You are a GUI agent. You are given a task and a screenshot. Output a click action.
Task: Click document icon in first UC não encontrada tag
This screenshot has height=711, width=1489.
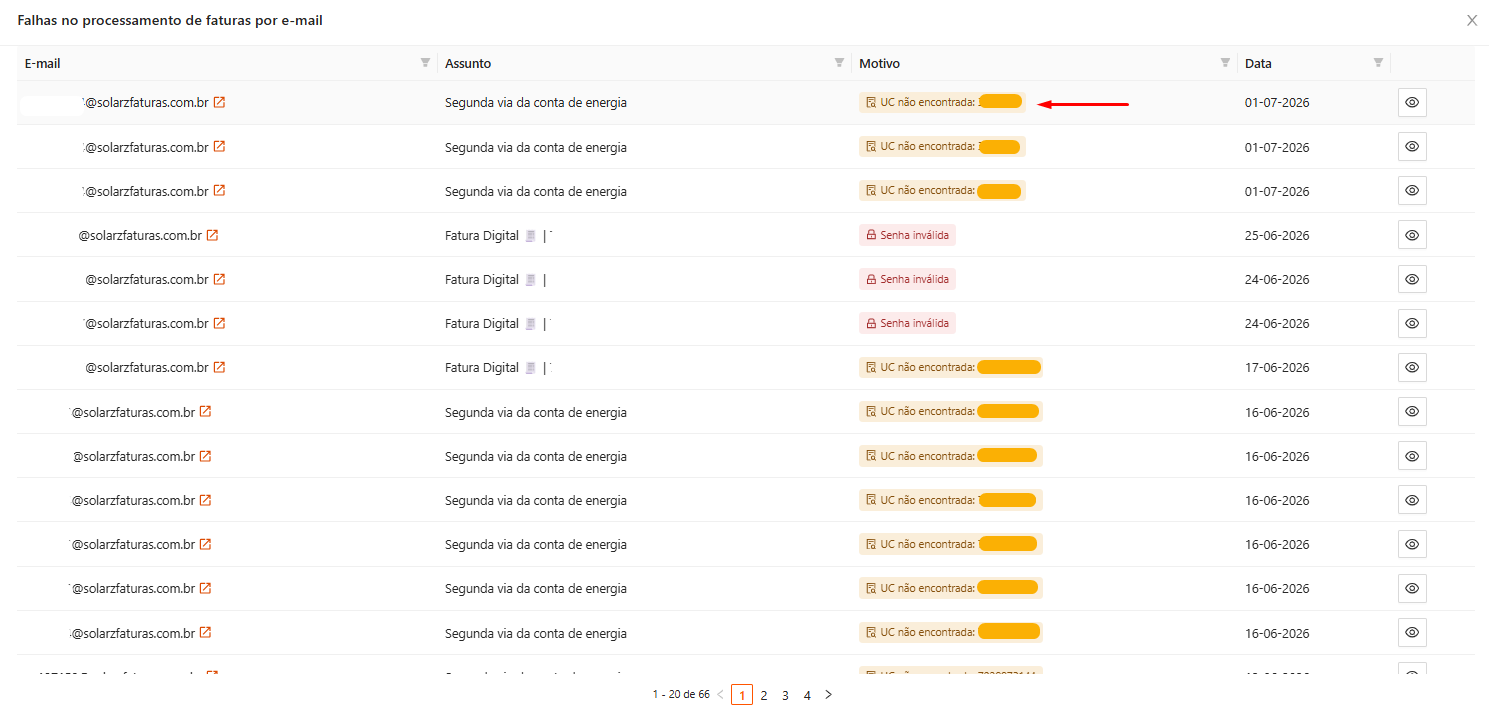click(871, 102)
